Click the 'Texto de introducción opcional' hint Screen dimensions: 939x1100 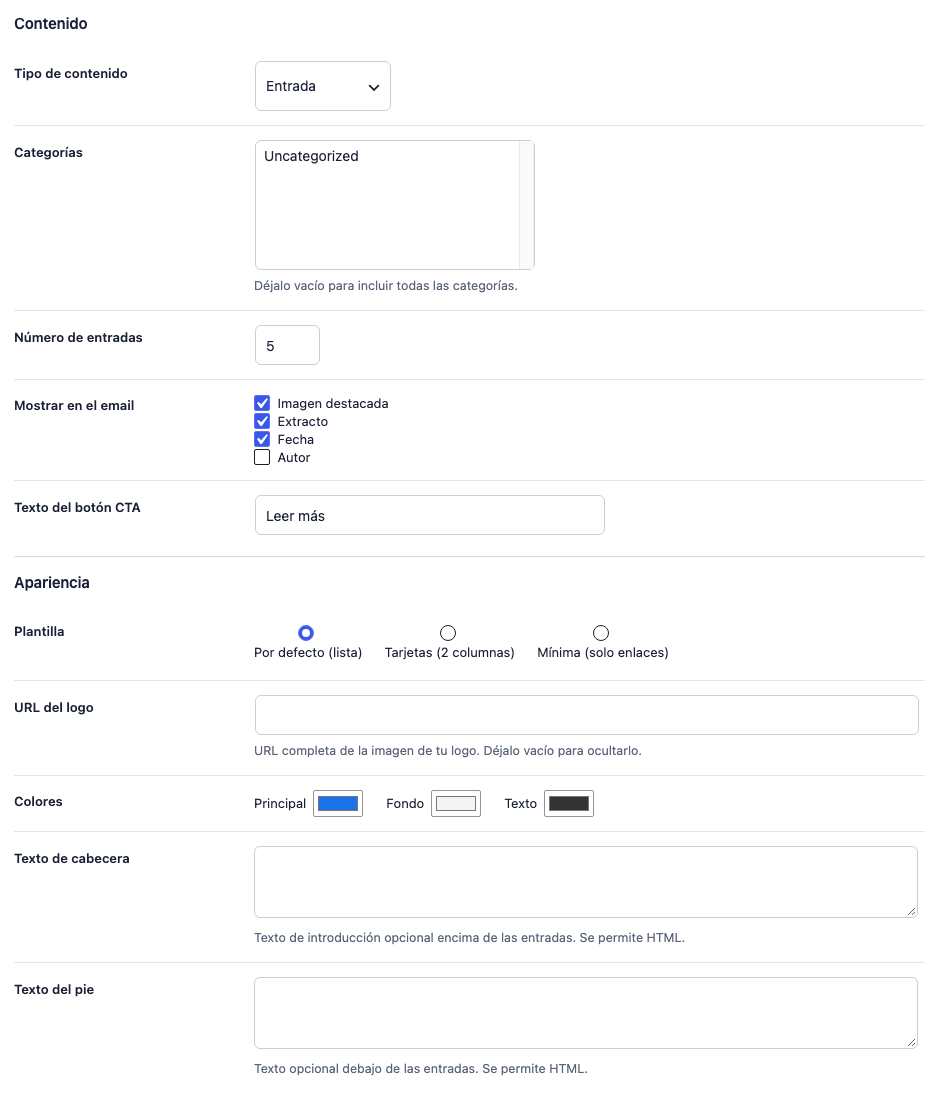coord(469,937)
